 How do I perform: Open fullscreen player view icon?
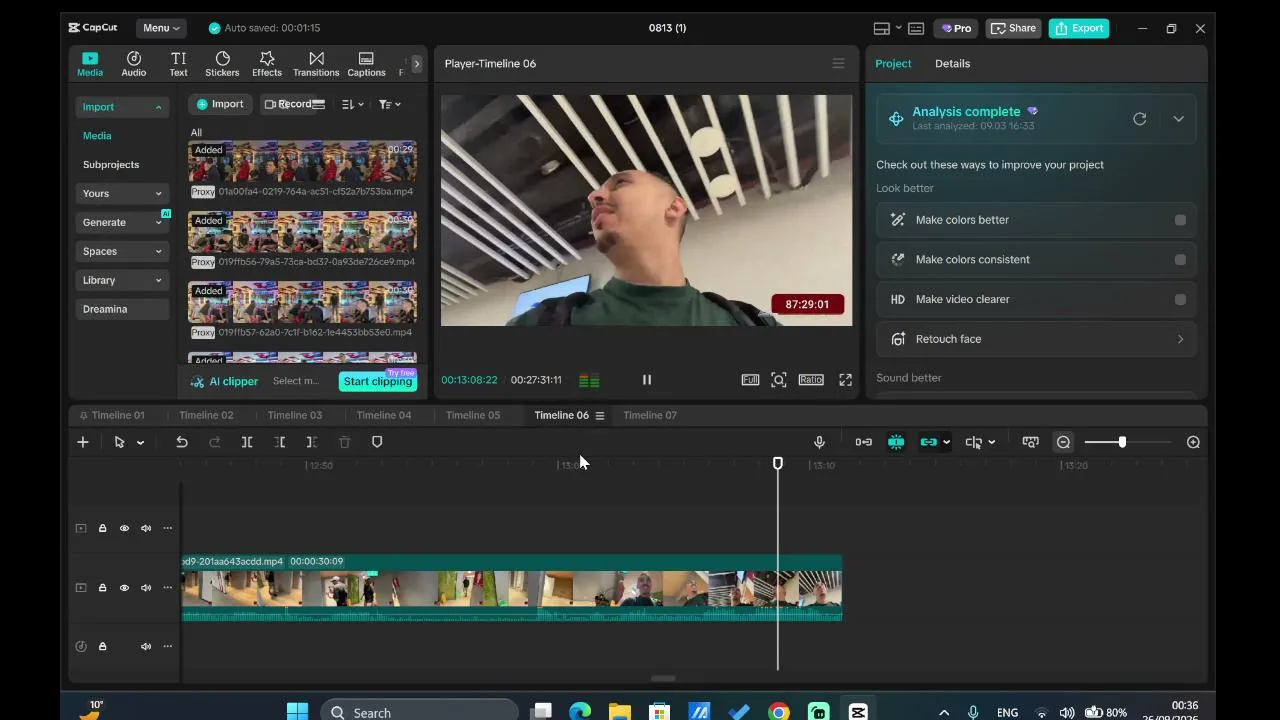tap(845, 380)
